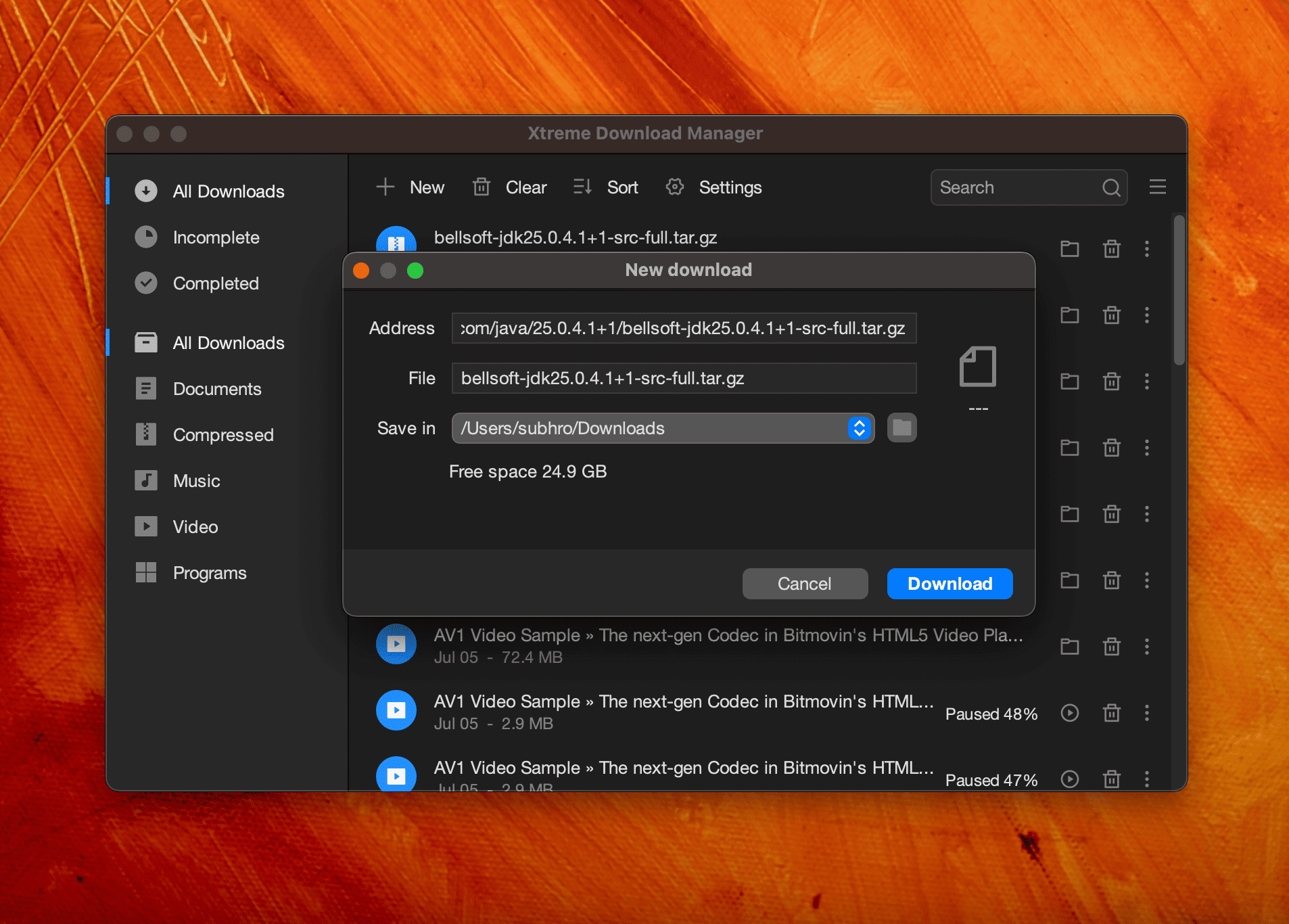Open folder for the 72.4 MB AV1 video
The width and height of the screenshot is (1289, 924).
[x=1070, y=647]
